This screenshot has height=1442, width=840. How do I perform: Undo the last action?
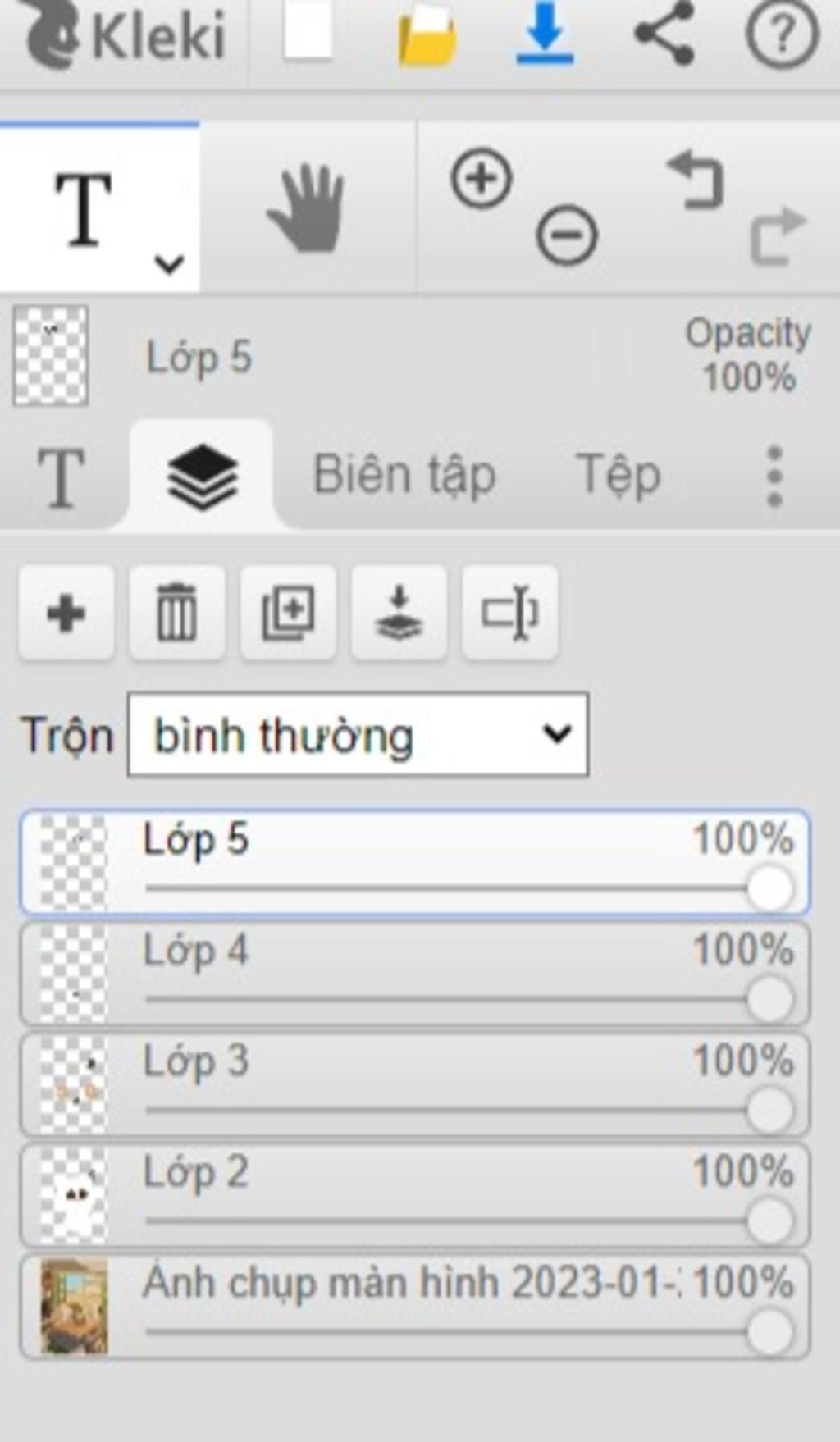pyautogui.click(x=696, y=180)
